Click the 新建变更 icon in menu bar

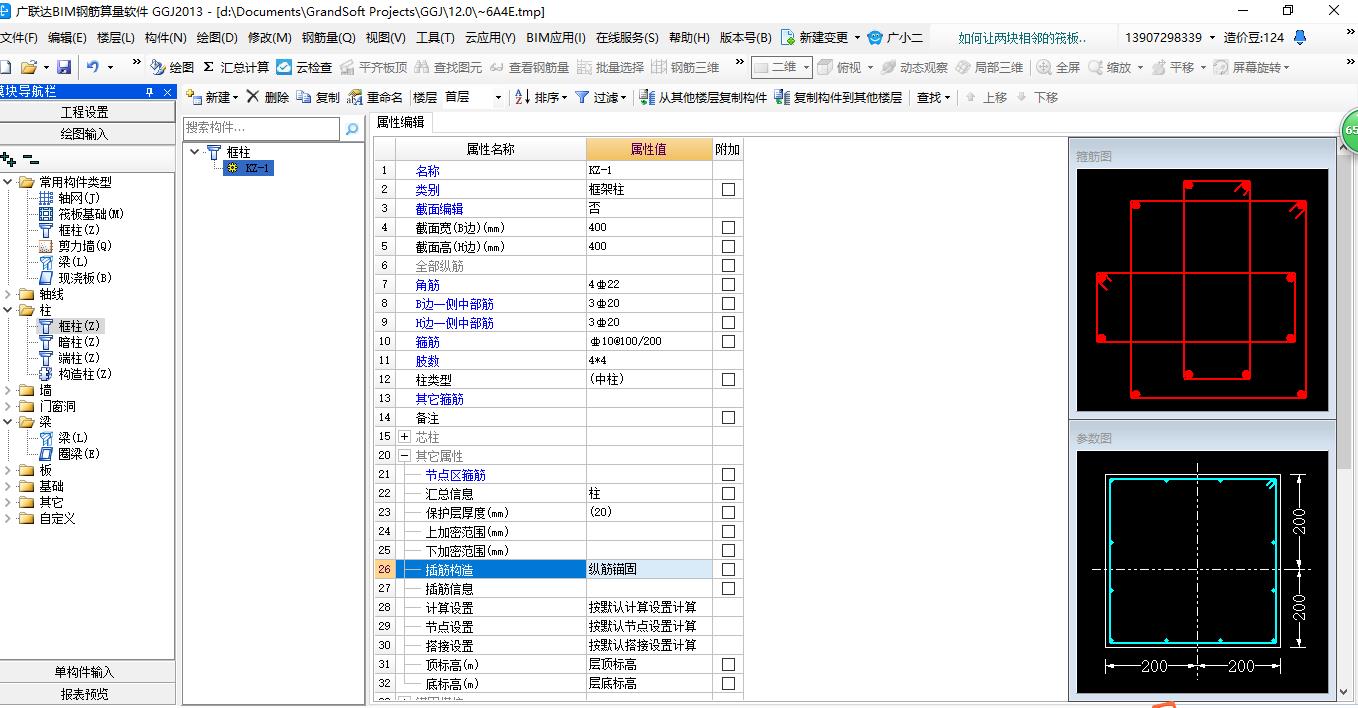point(788,37)
